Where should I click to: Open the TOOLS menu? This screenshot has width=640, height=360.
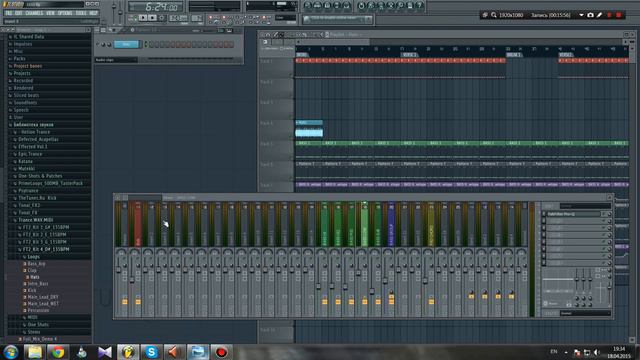click(81, 13)
